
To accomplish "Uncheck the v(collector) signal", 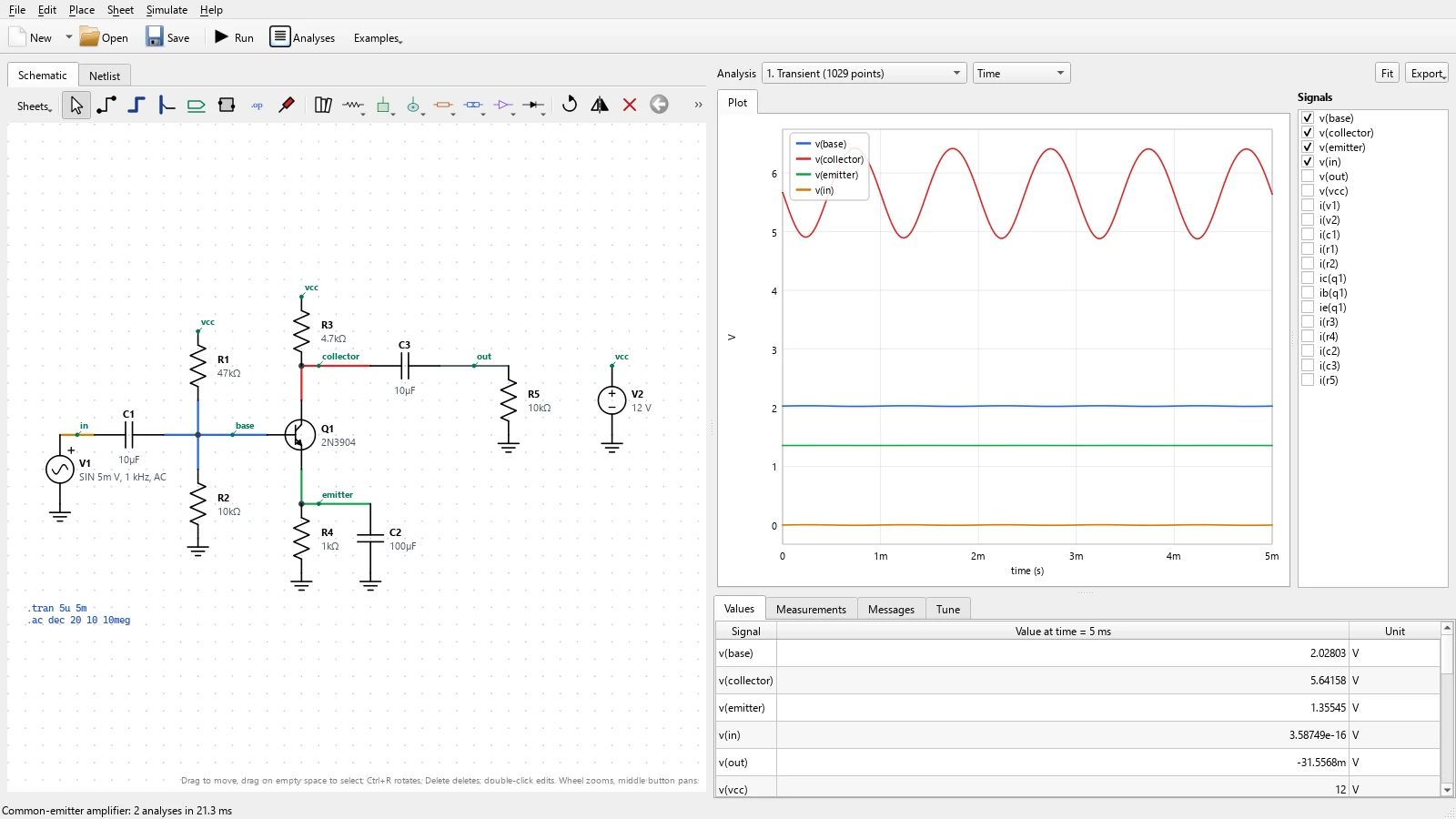I will [x=1308, y=133].
